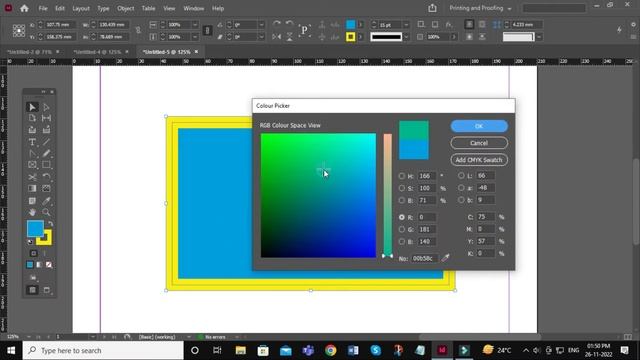
Task: Select the Zoom tool
Action: 46,212
